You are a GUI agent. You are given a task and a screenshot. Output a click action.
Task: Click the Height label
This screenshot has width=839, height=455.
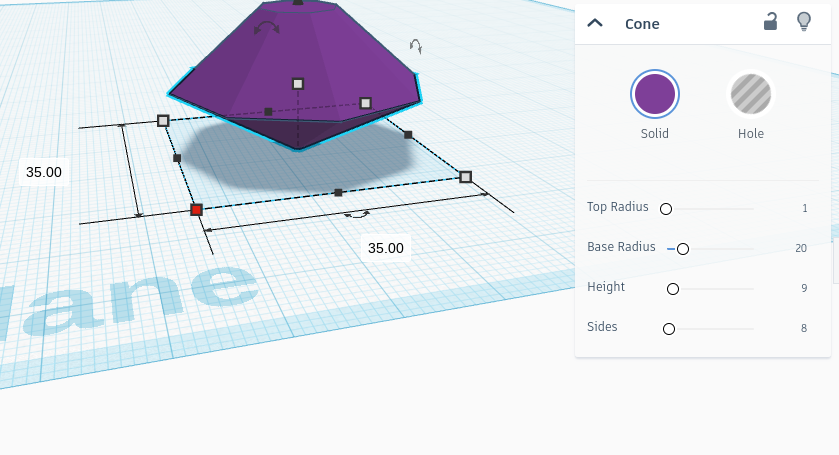click(x=606, y=287)
